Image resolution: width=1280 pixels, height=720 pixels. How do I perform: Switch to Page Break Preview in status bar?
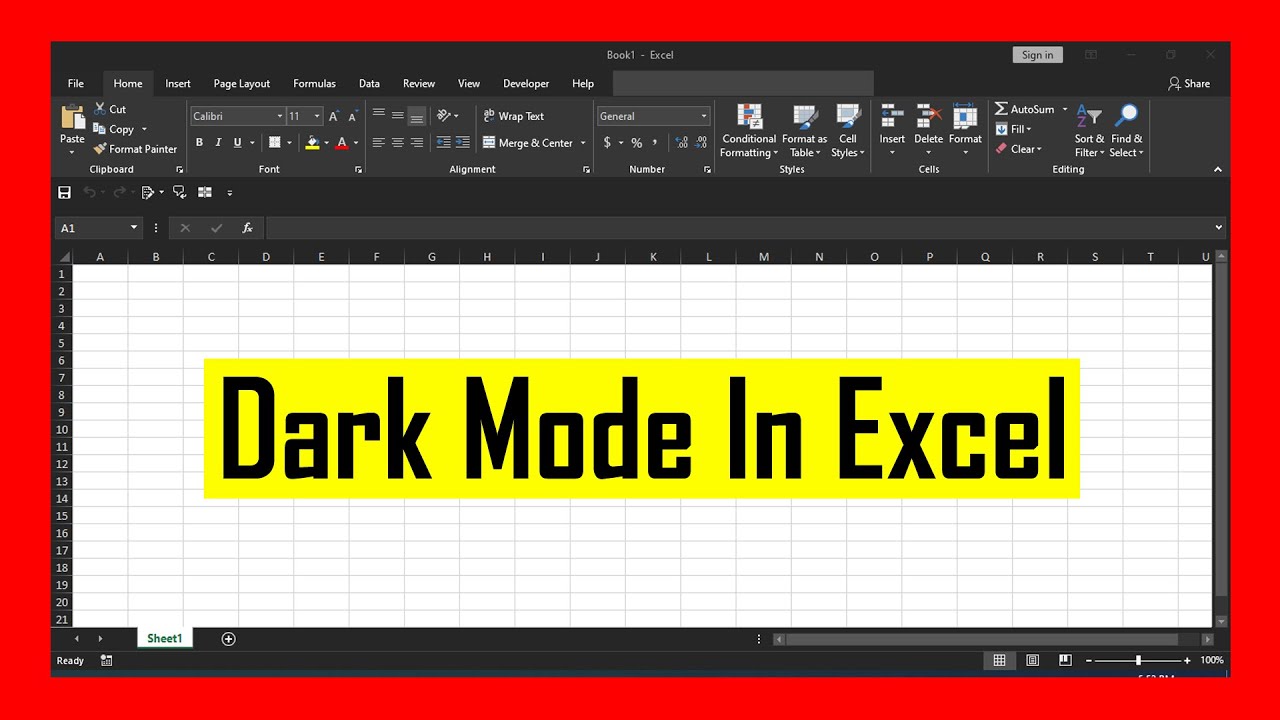coord(1065,660)
